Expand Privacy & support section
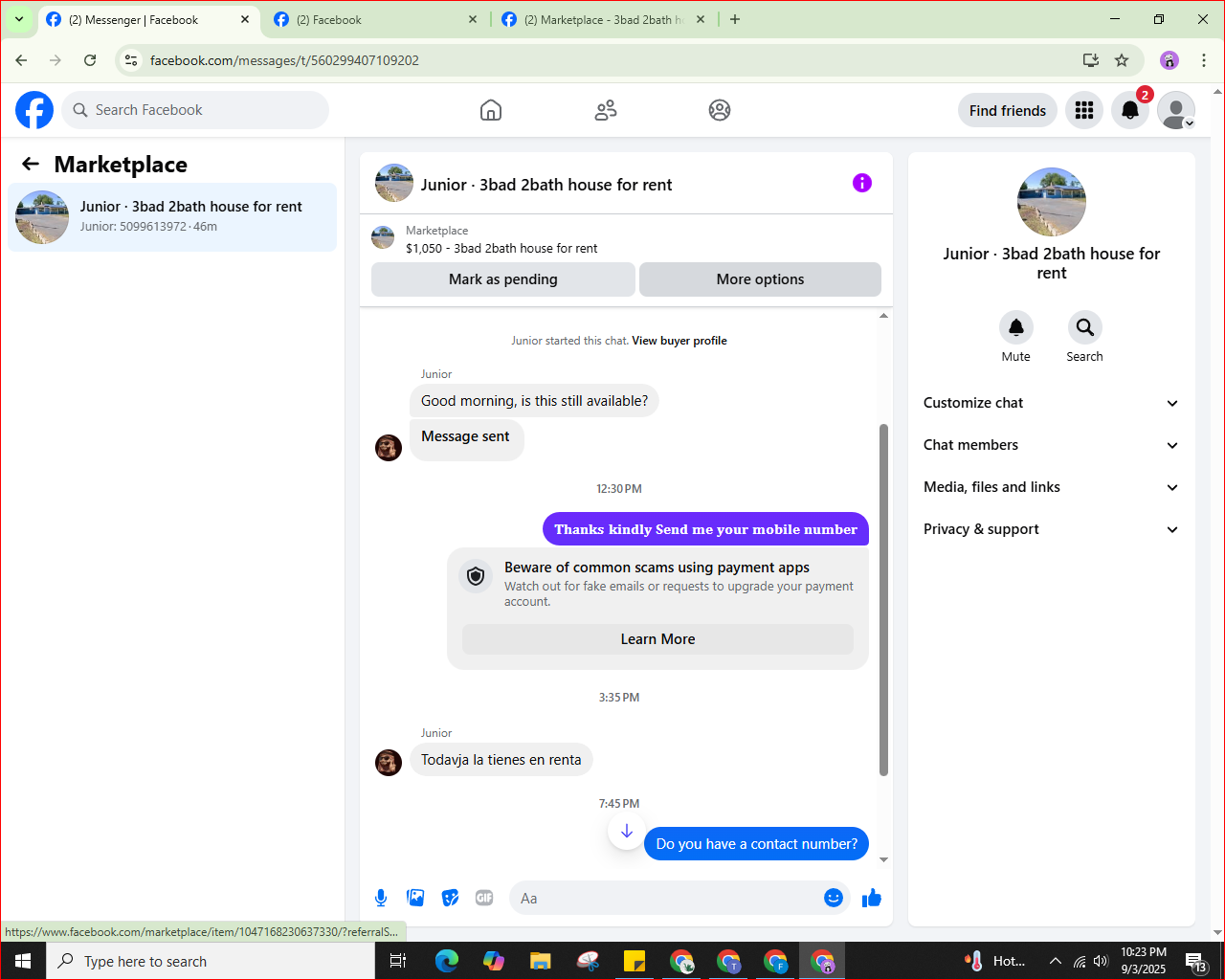Viewport: 1225px width, 980px height. pyautogui.click(x=1052, y=529)
